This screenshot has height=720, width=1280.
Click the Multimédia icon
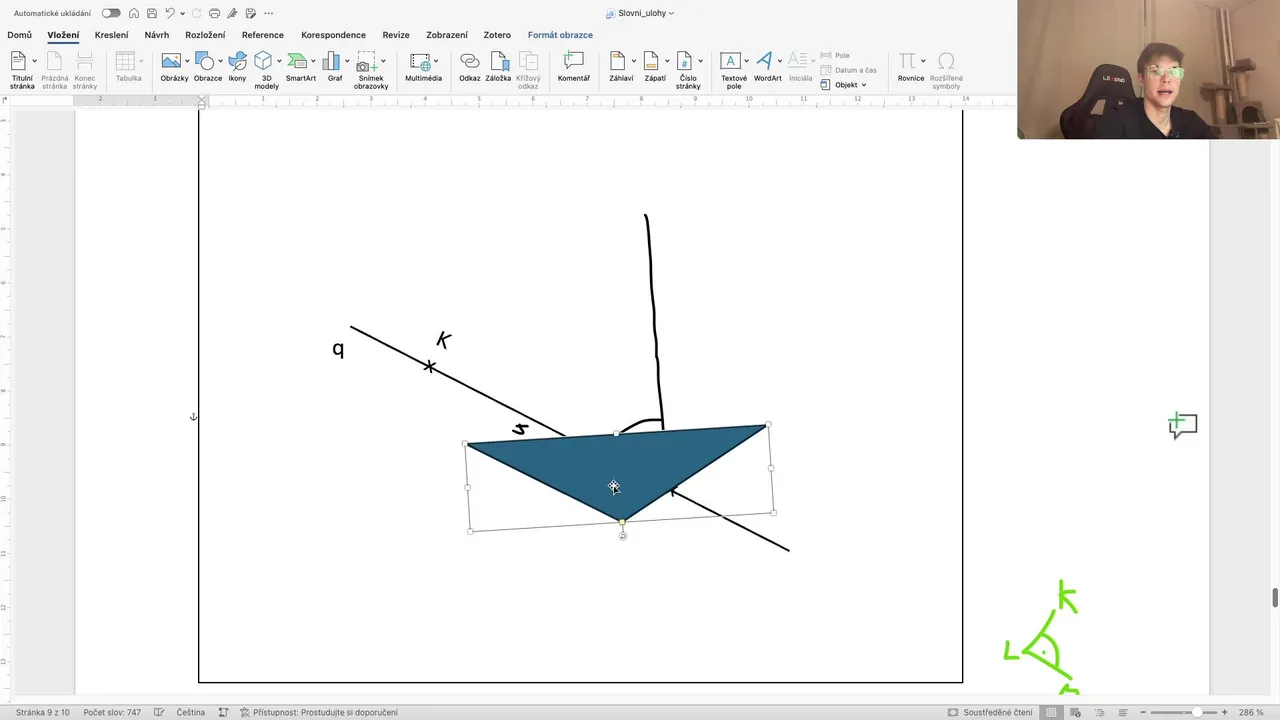(x=420, y=62)
